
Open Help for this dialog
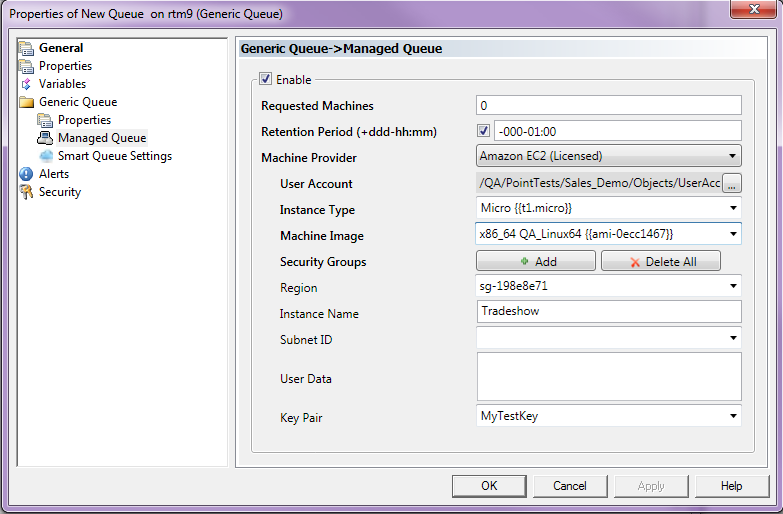(x=732, y=486)
